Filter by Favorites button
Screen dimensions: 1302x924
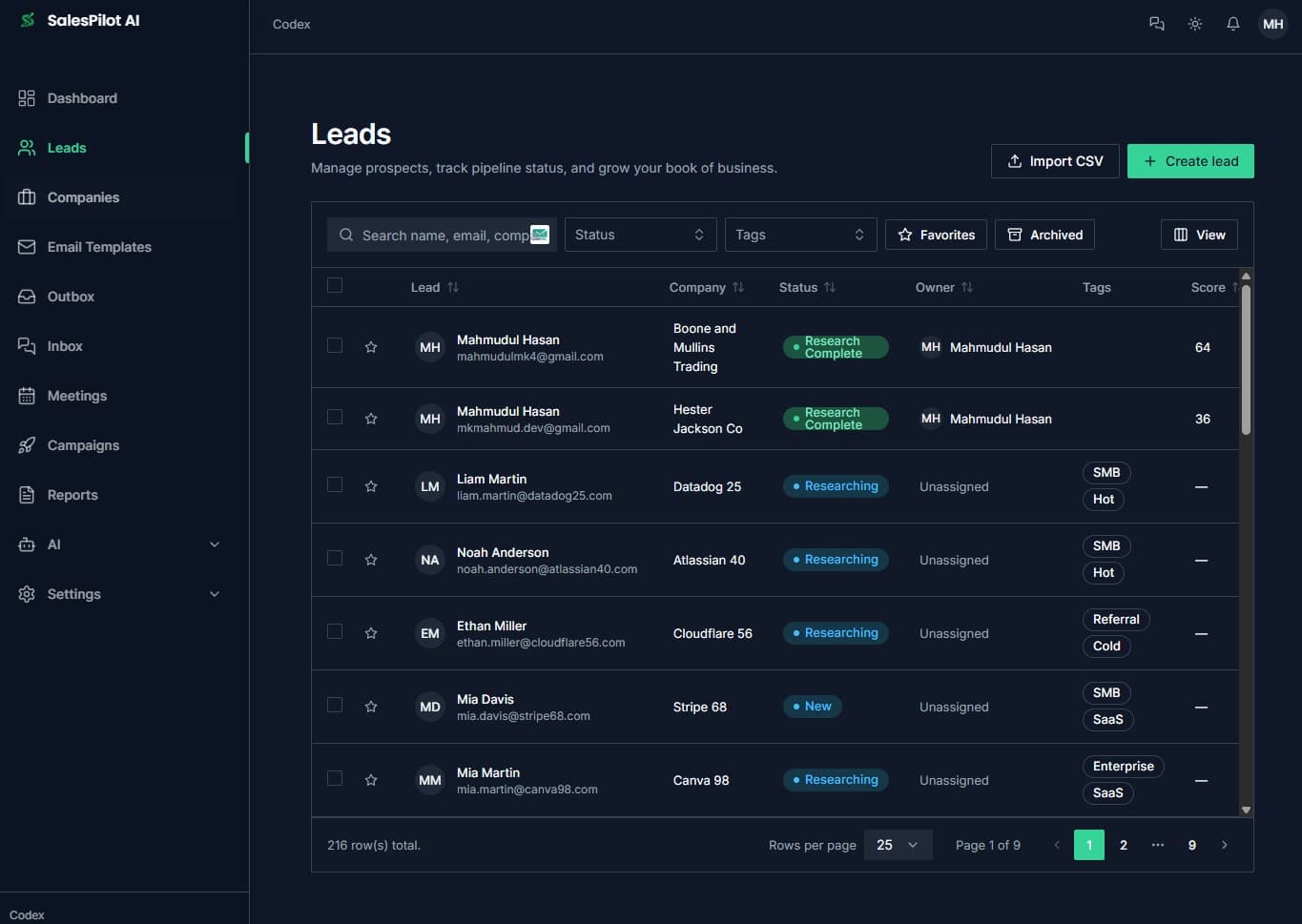click(936, 235)
